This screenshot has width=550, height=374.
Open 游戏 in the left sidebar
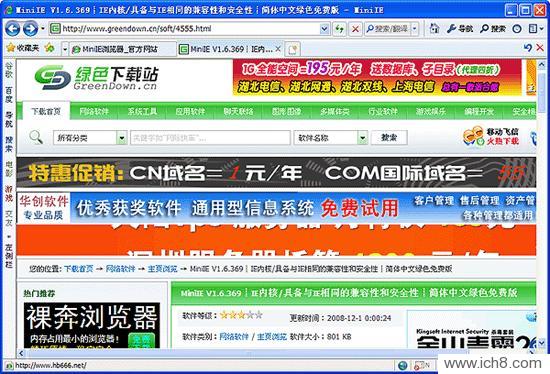click(x=9, y=193)
